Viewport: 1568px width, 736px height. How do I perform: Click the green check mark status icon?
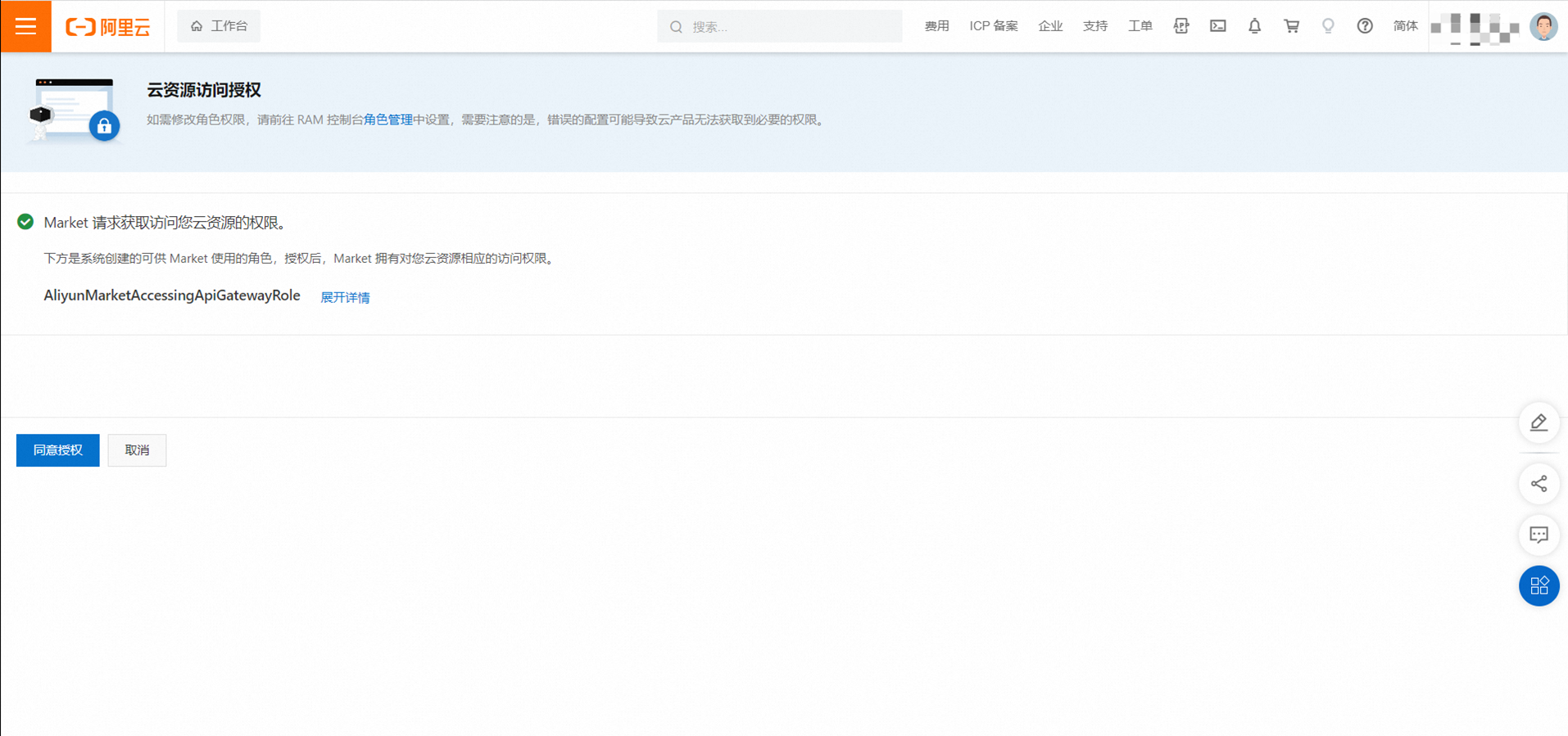pos(25,222)
